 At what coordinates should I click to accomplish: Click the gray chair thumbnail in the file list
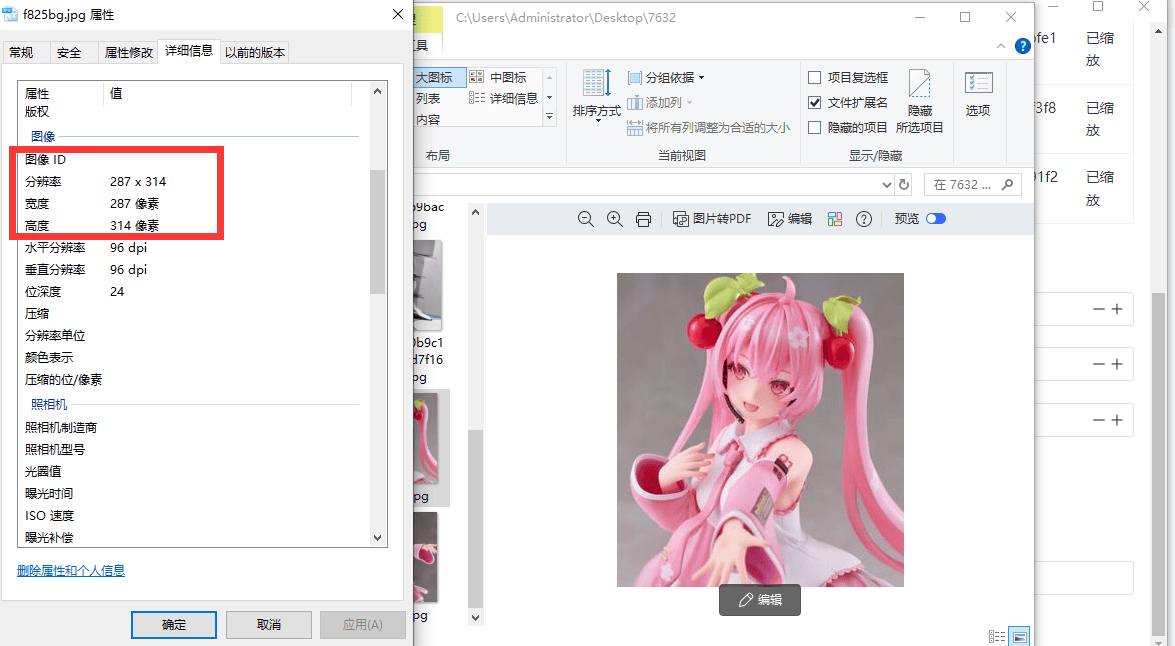click(x=428, y=285)
